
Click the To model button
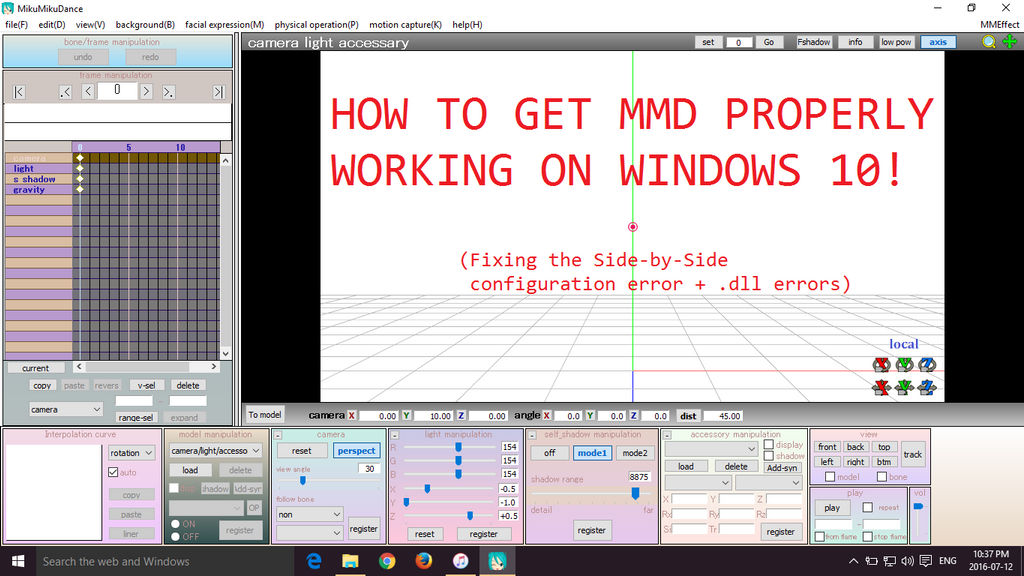click(x=264, y=415)
